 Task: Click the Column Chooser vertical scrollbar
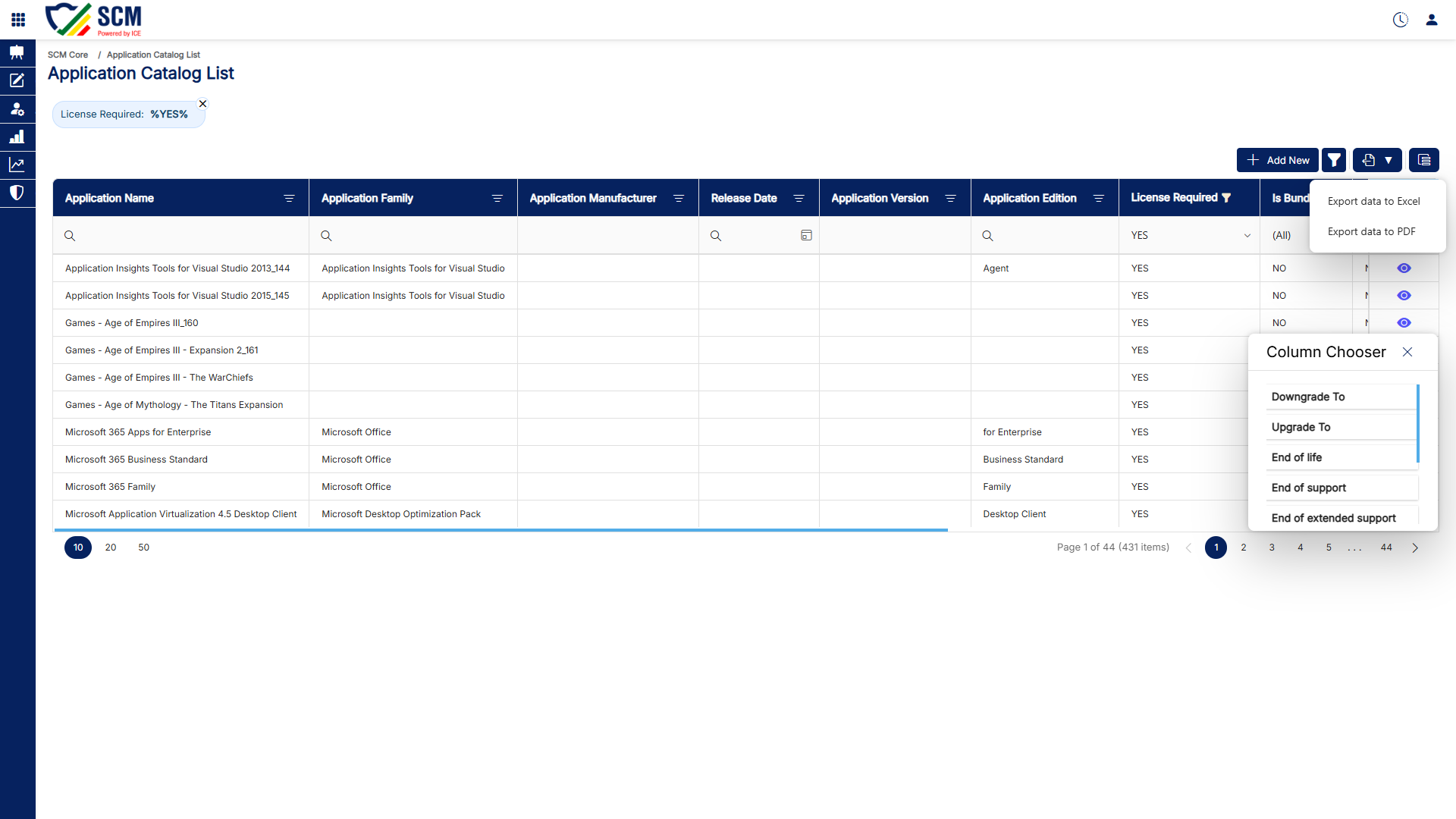click(1417, 424)
